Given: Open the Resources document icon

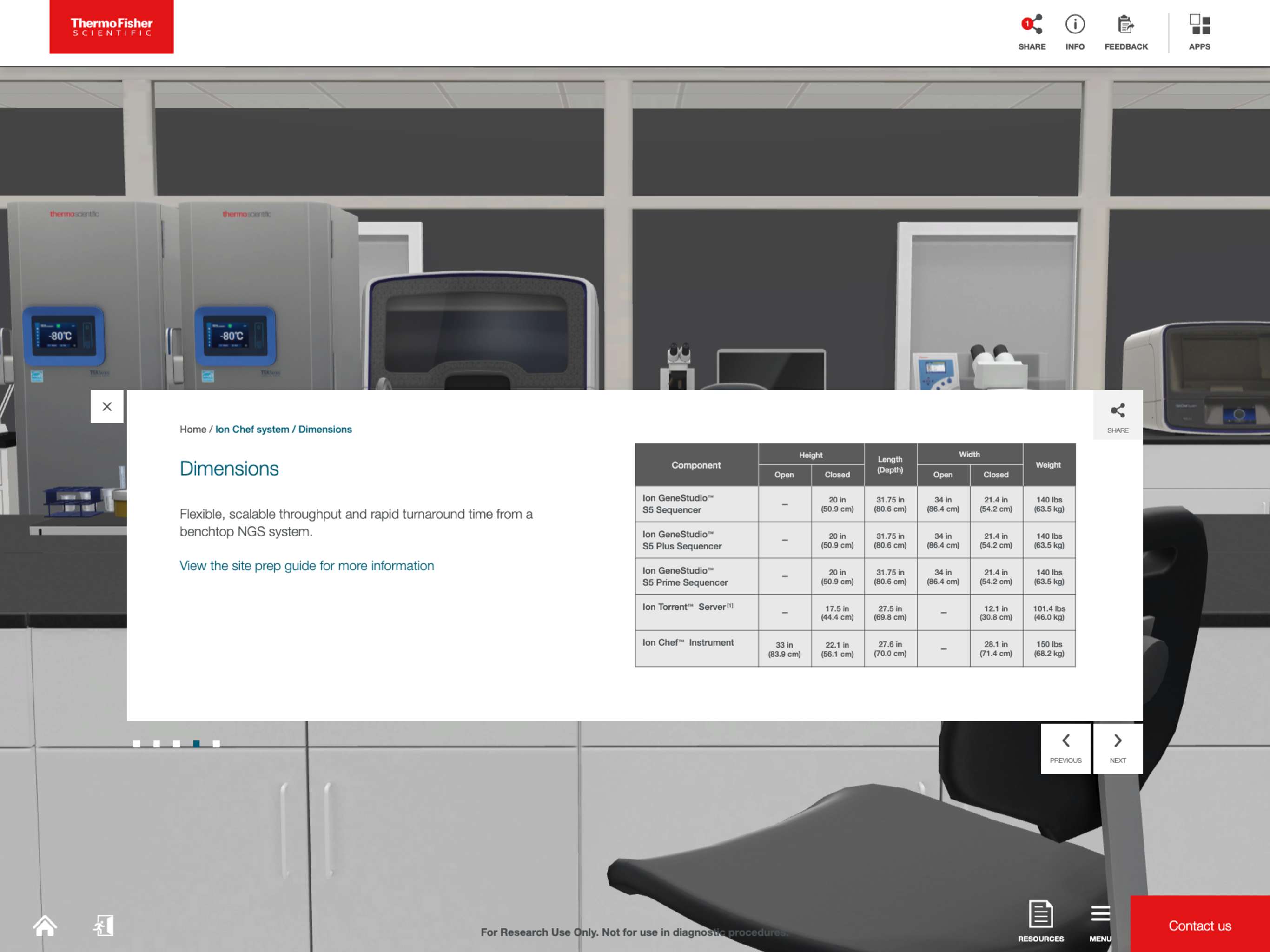Looking at the screenshot, I should point(1040,920).
